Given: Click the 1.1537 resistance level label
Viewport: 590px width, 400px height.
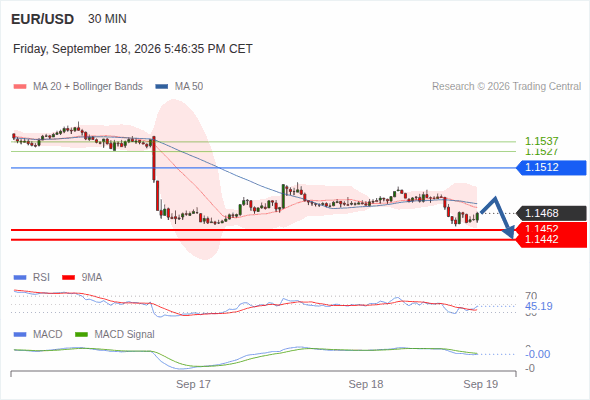Looking at the screenshot, I should [541, 141].
